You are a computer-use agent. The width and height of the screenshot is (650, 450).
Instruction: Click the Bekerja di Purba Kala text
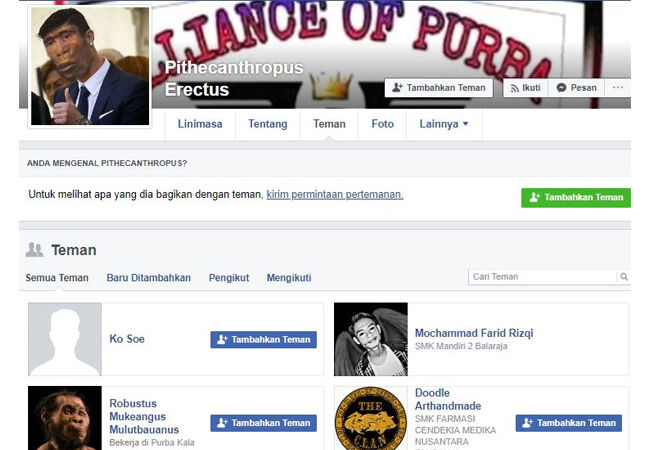click(152, 443)
